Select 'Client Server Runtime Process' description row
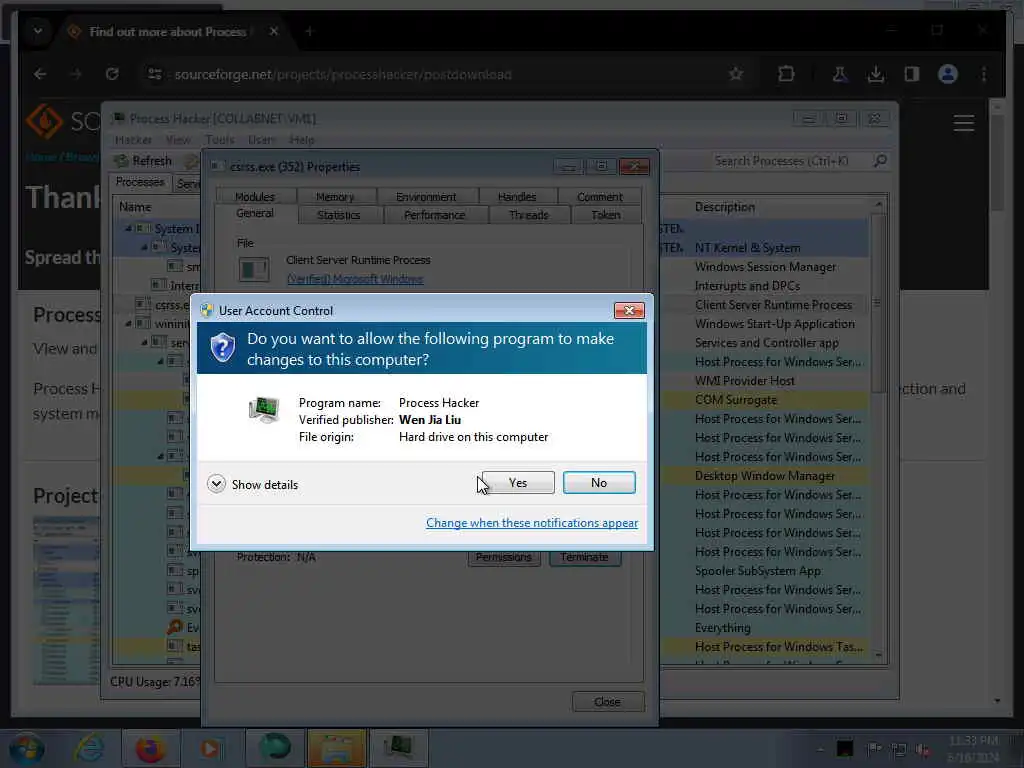 coord(773,305)
